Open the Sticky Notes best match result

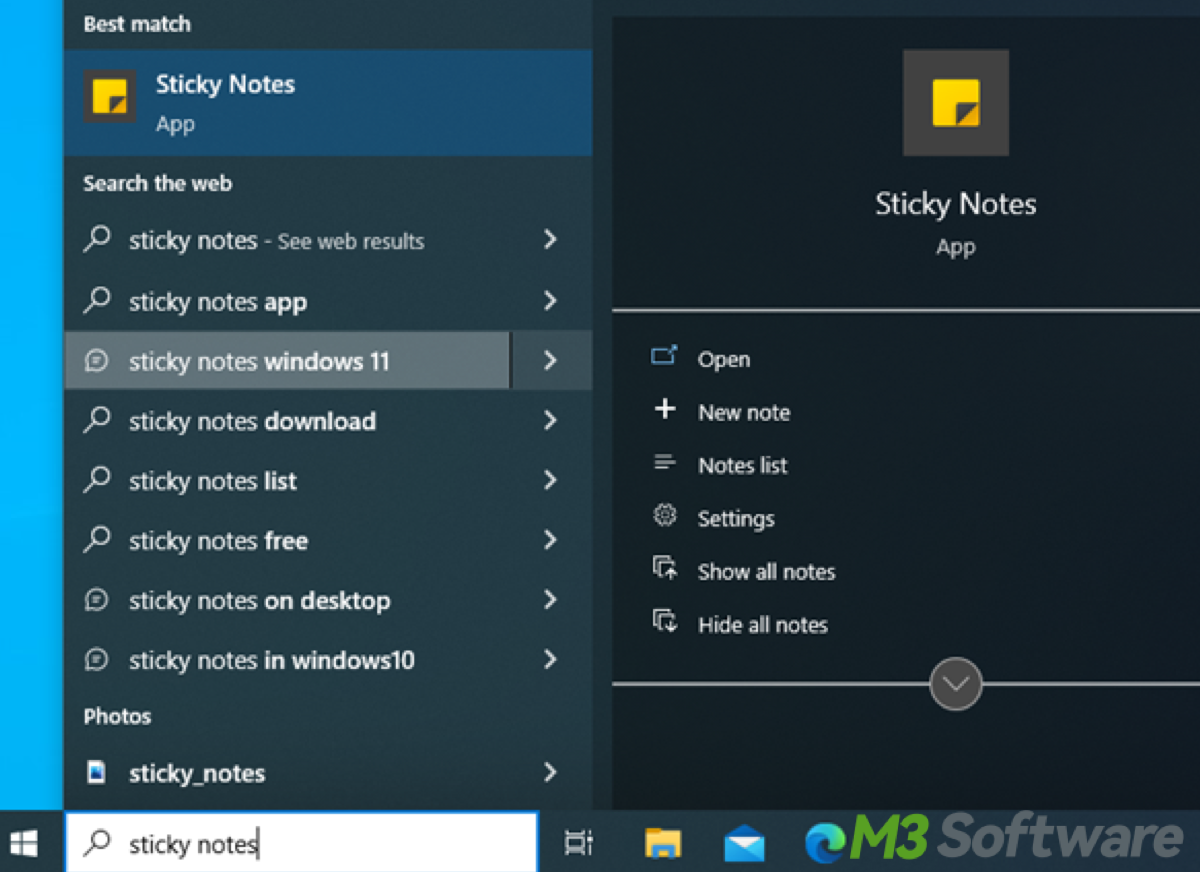coord(328,103)
